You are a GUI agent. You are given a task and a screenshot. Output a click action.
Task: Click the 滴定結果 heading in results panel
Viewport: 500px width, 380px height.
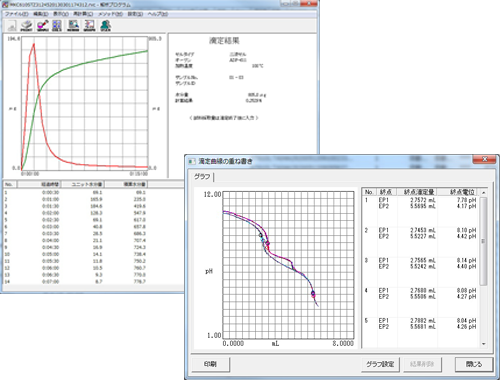click(224, 41)
